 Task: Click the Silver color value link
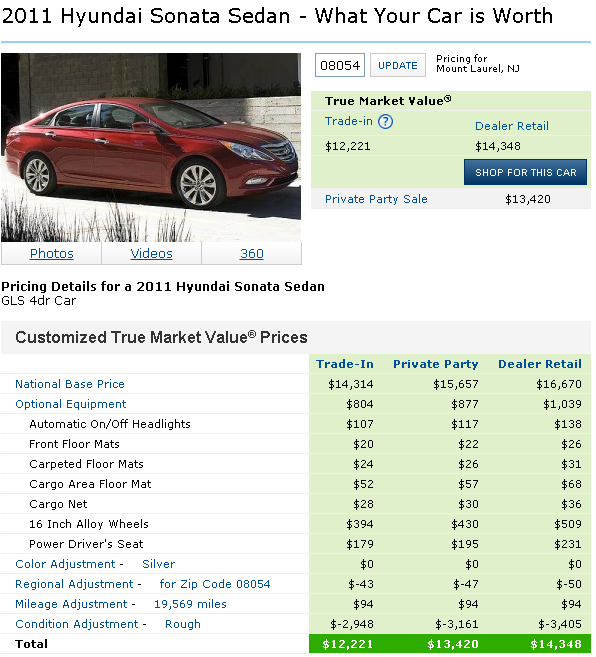[158, 564]
